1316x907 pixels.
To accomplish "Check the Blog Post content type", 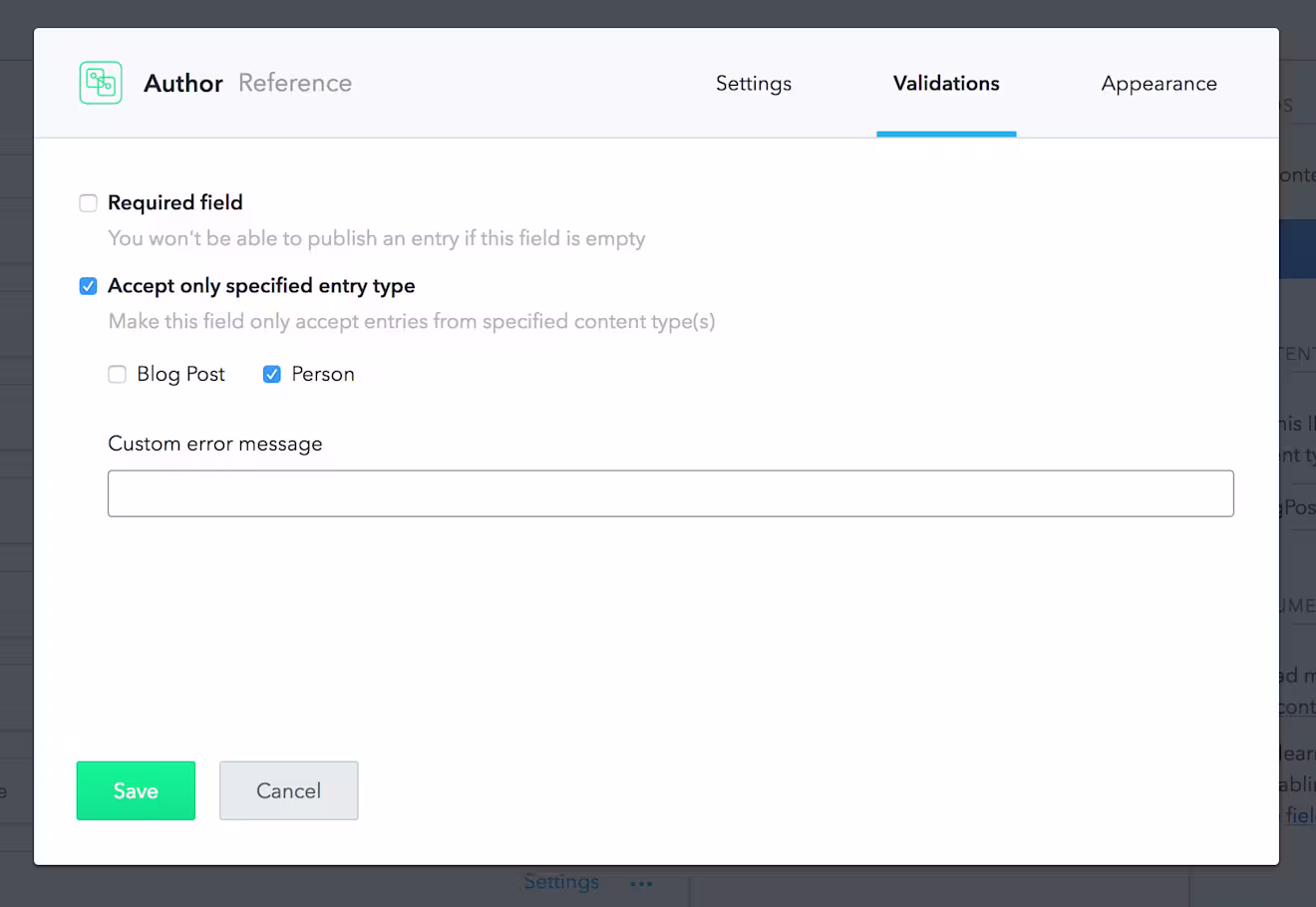I will click(x=118, y=375).
